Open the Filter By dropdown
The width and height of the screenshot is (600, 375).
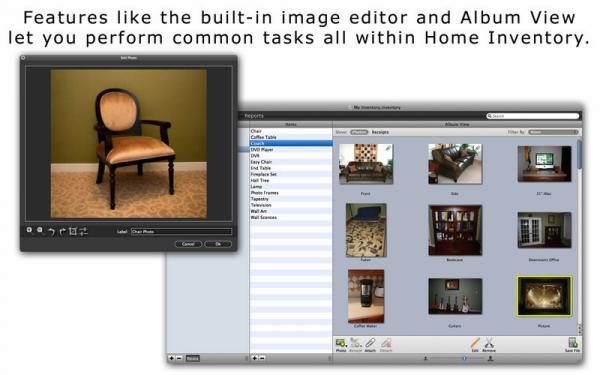point(553,132)
